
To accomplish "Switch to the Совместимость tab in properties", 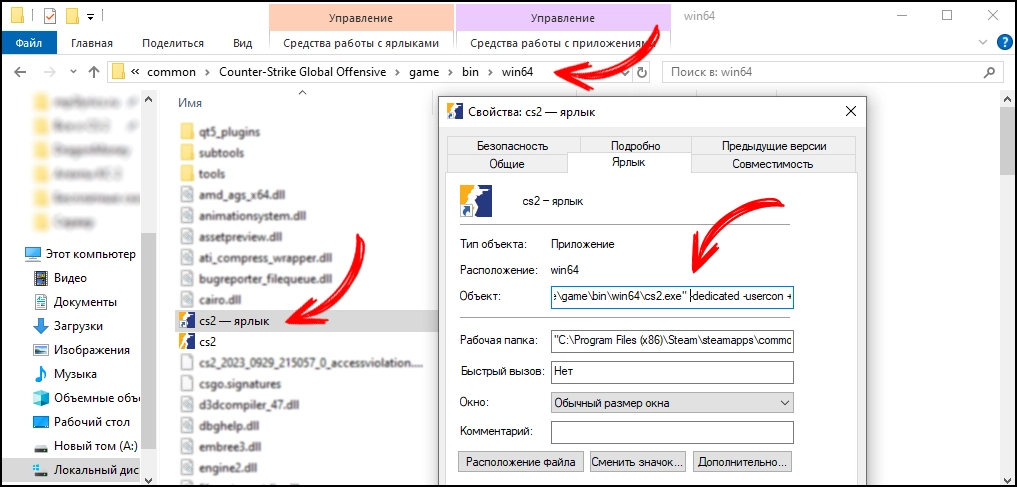I will pos(772,164).
